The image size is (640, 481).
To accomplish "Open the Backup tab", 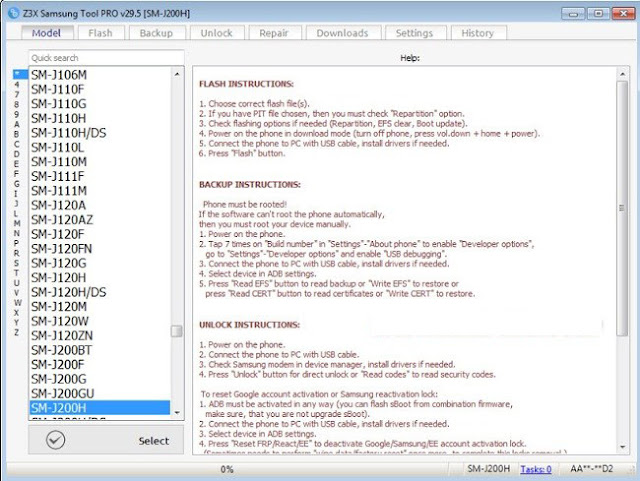I will (x=156, y=33).
